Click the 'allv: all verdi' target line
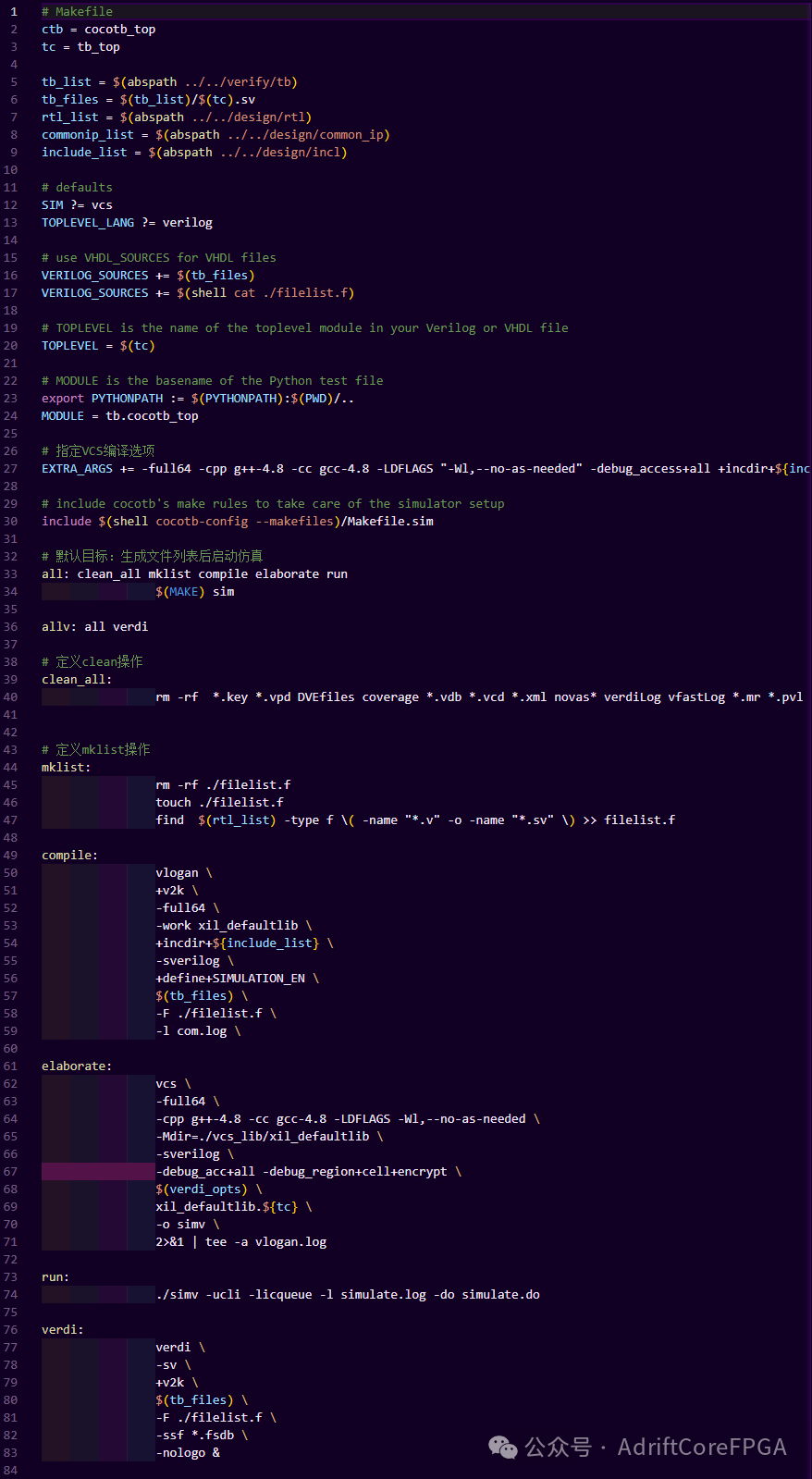Screen dimensions: 812x1479 coord(94,627)
